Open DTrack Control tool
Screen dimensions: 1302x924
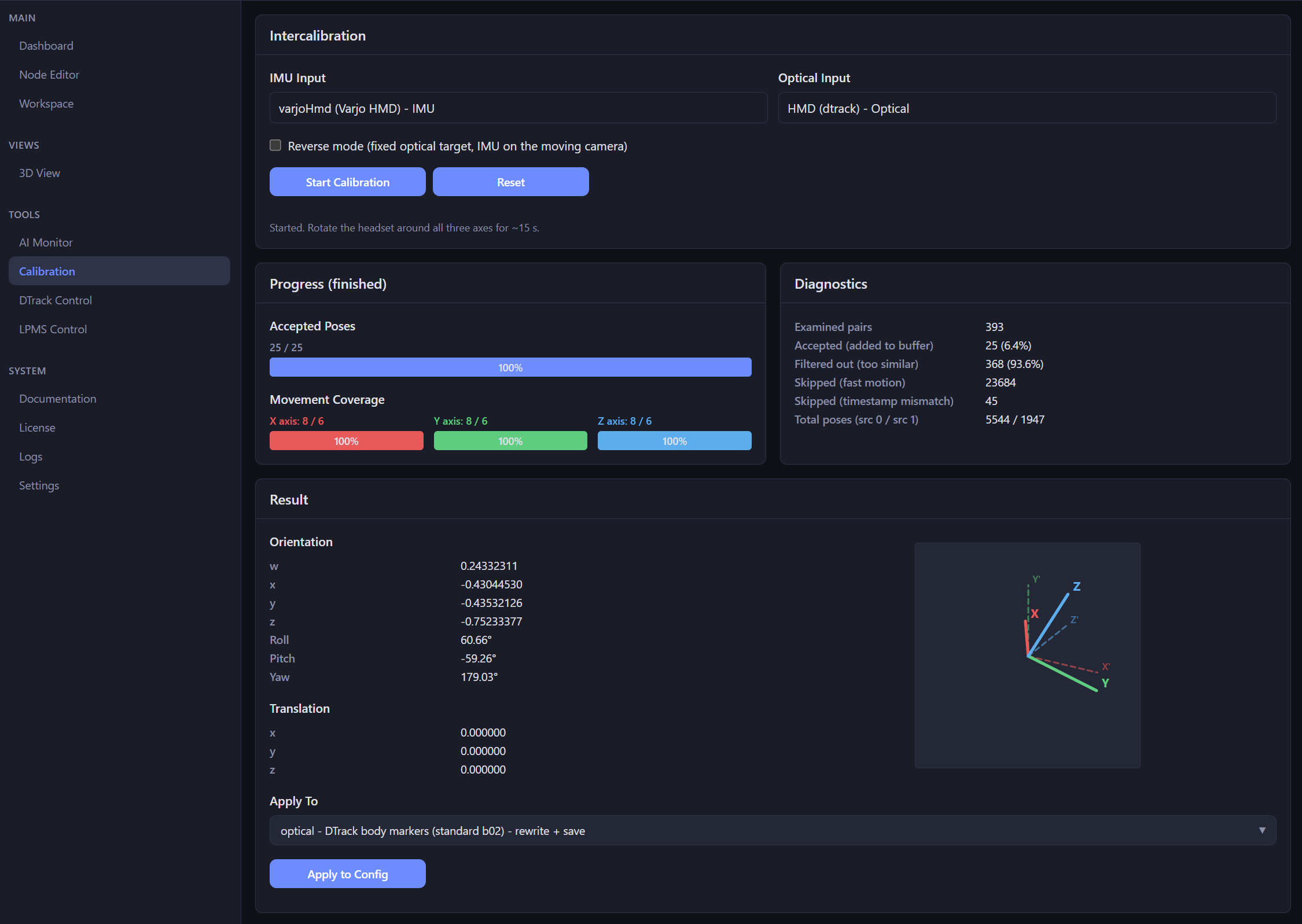pyautogui.click(x=56, y=300)
